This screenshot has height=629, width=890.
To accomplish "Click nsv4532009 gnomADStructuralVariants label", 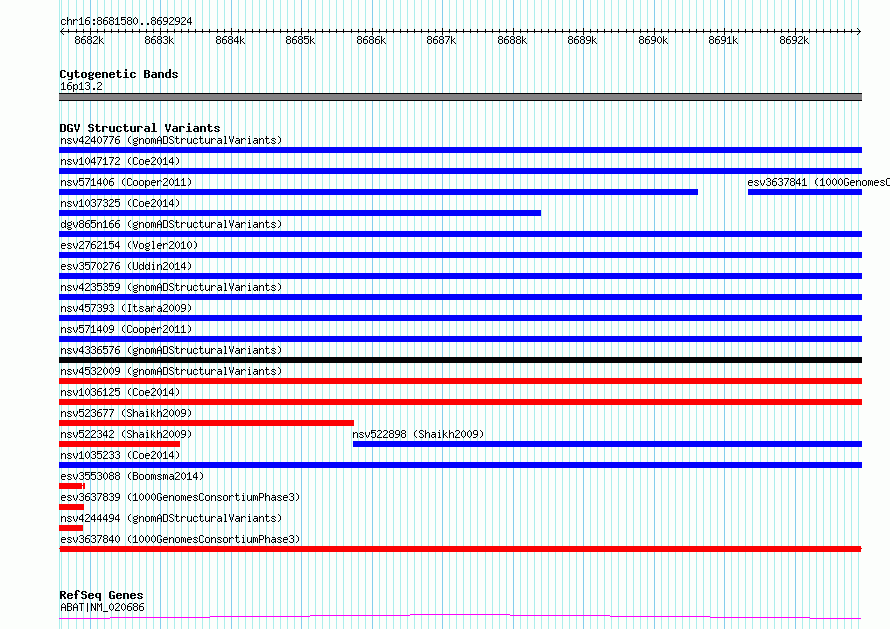I will pyautogui.click(x=171, y=371).
